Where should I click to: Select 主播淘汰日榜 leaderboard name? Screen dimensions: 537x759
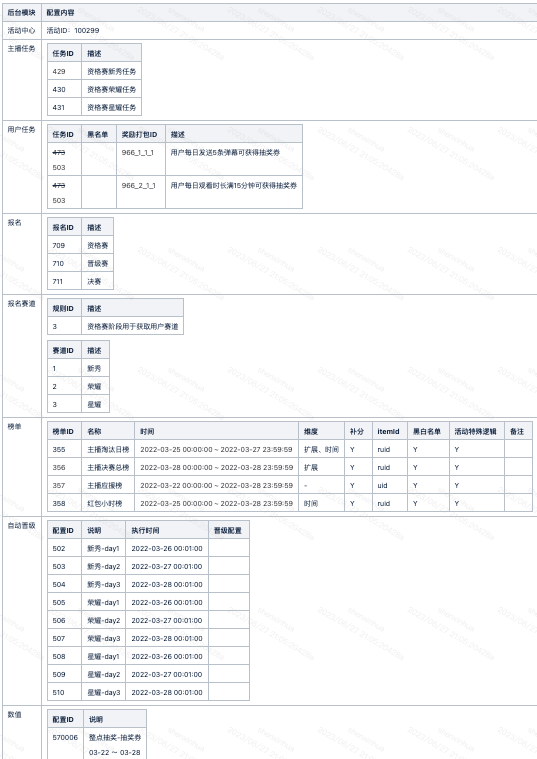(x=108, y=449)
